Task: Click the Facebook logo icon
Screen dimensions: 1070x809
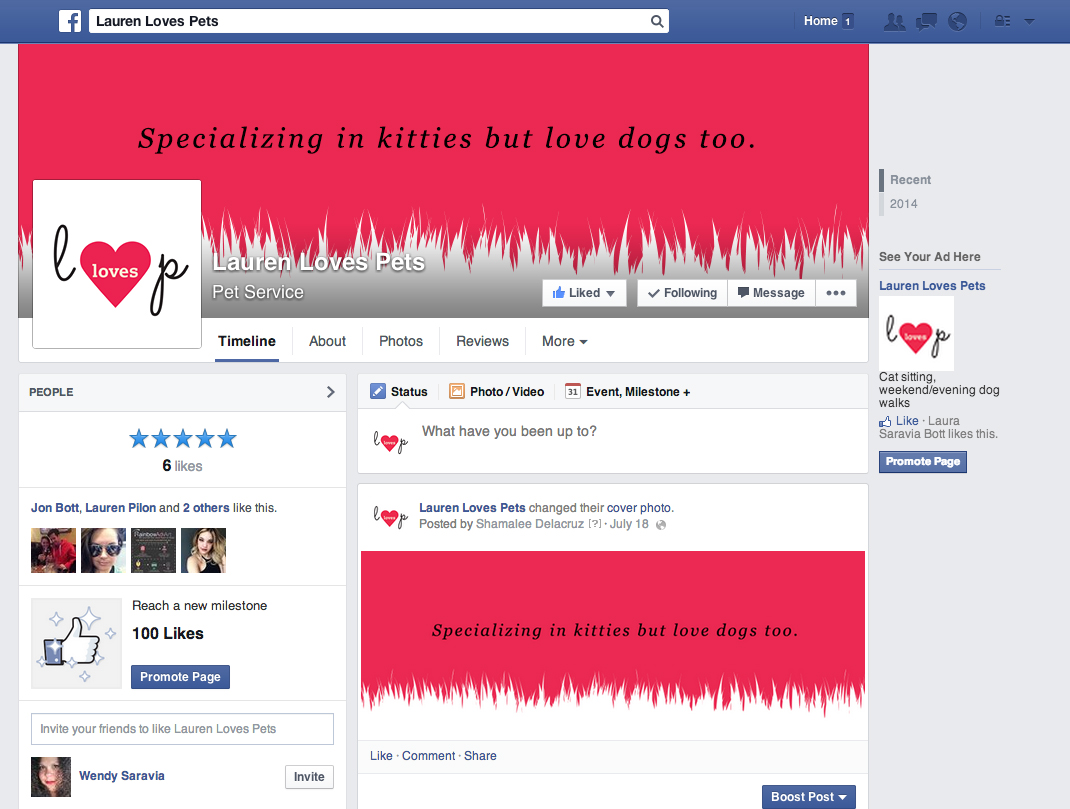Action: click(x=70, y=21)
